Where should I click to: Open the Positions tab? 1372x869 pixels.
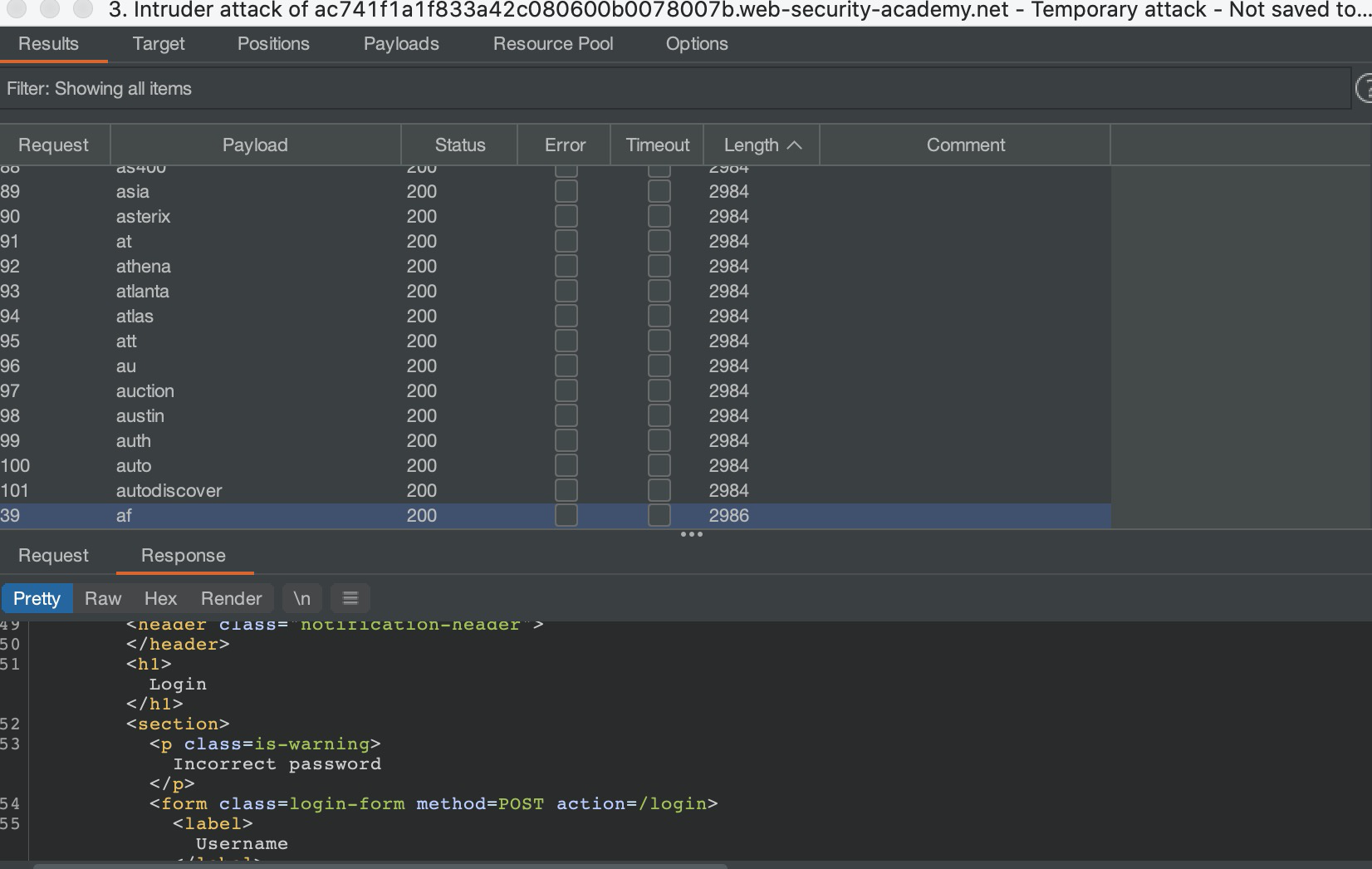tap(273, 44)
